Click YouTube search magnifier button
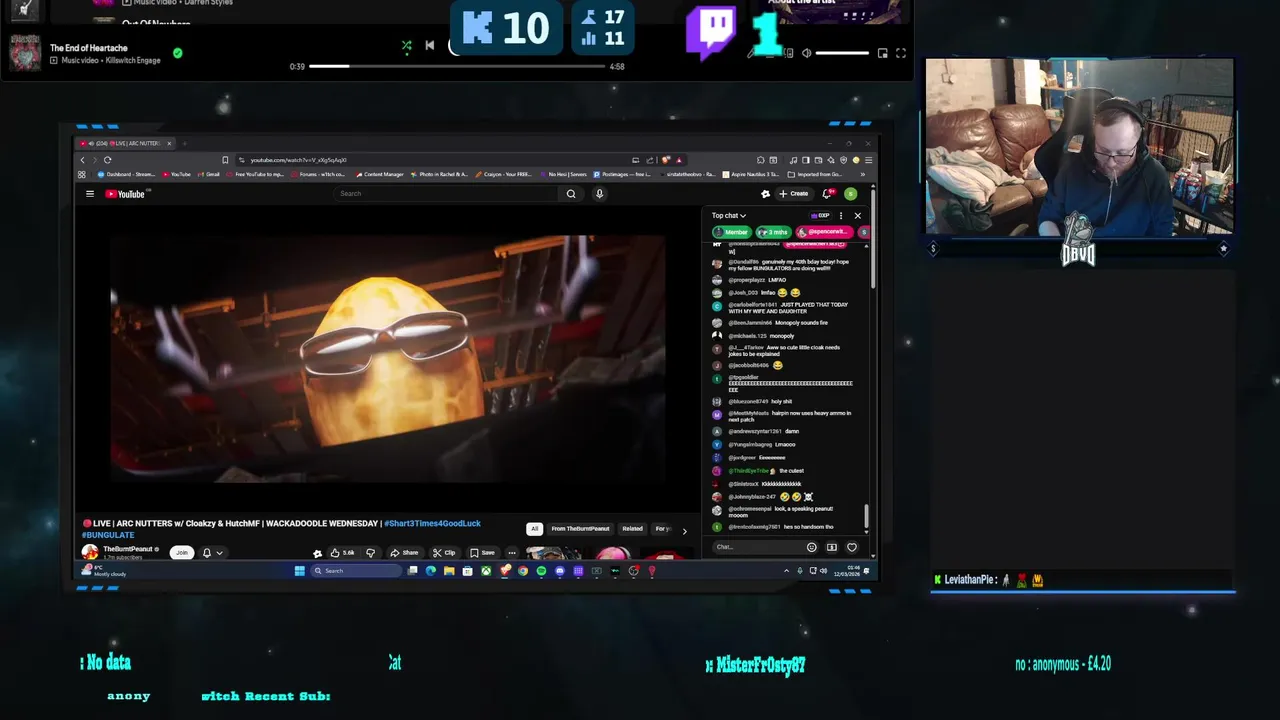 pyautogui.click(x=571, y=194)
